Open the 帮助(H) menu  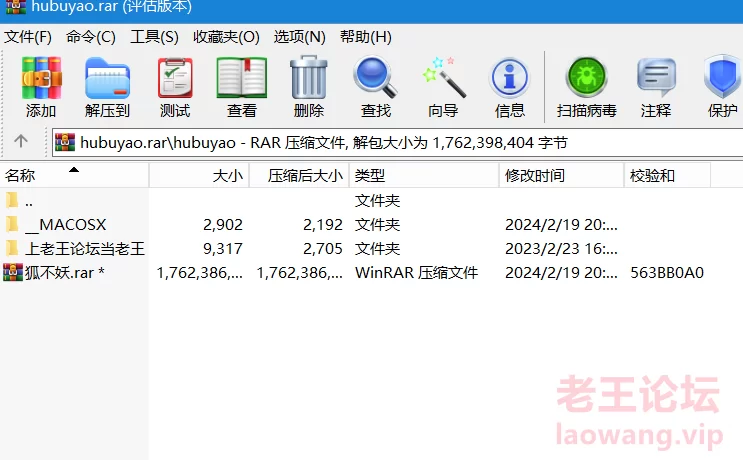tap(366, 36)
